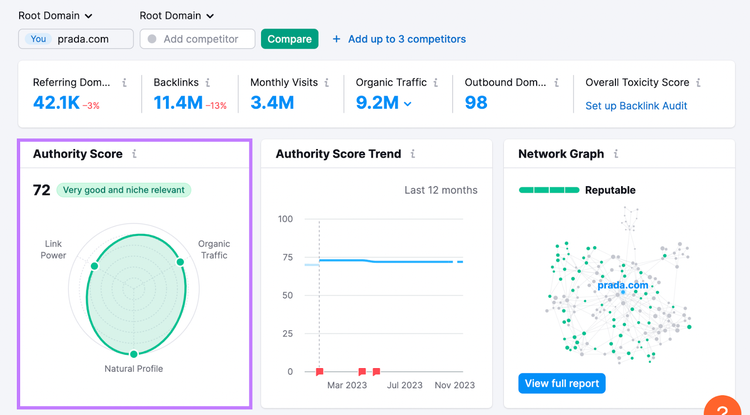The width and height of the screenshot is (750, 415).
Task: Open info icon beside Referring Domains
Action: point(124,83)
